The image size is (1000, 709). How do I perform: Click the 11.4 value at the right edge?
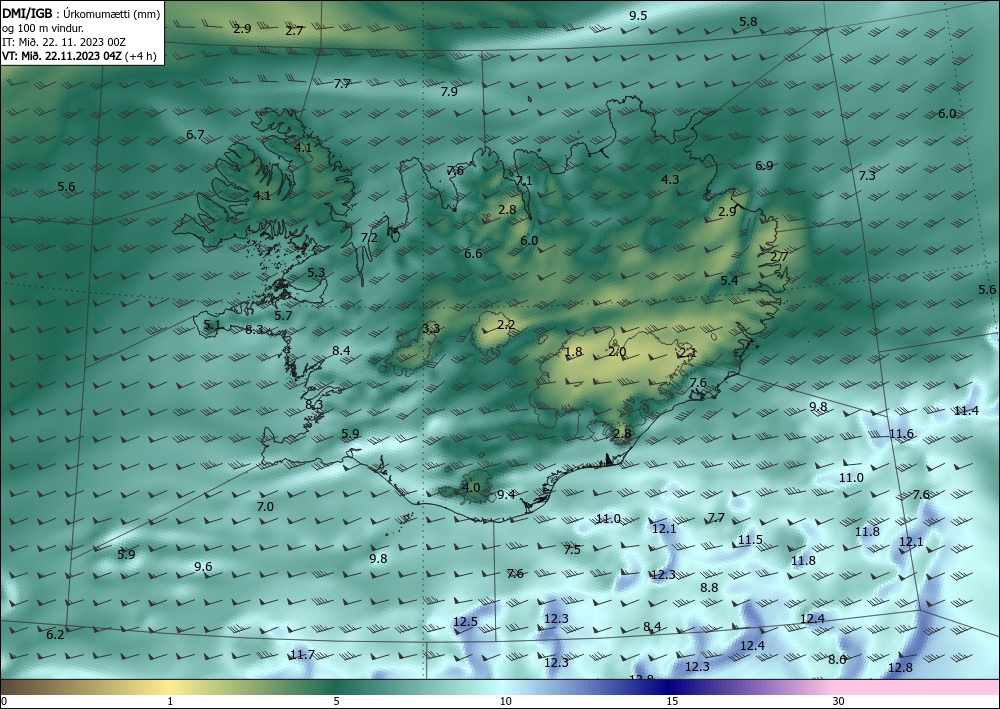966,411
